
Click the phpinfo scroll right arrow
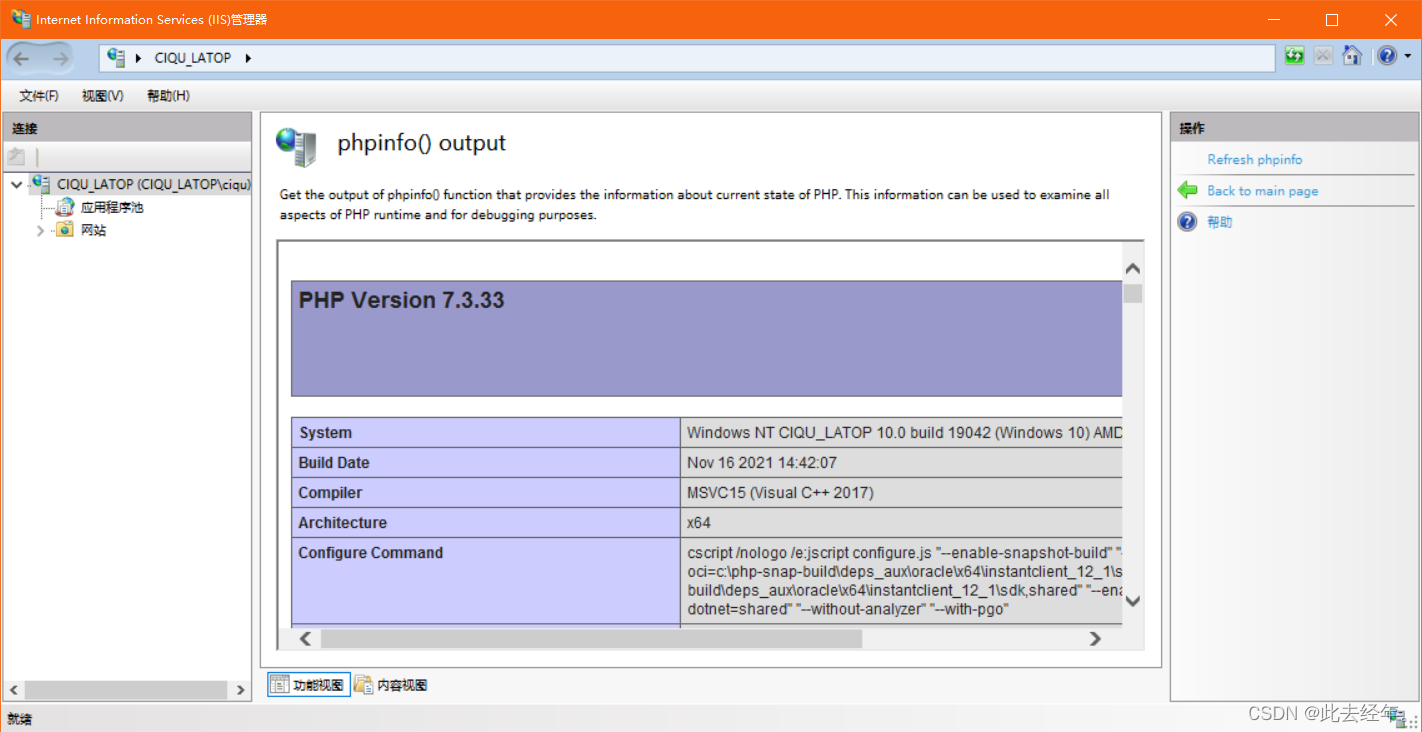point(1095,638)
